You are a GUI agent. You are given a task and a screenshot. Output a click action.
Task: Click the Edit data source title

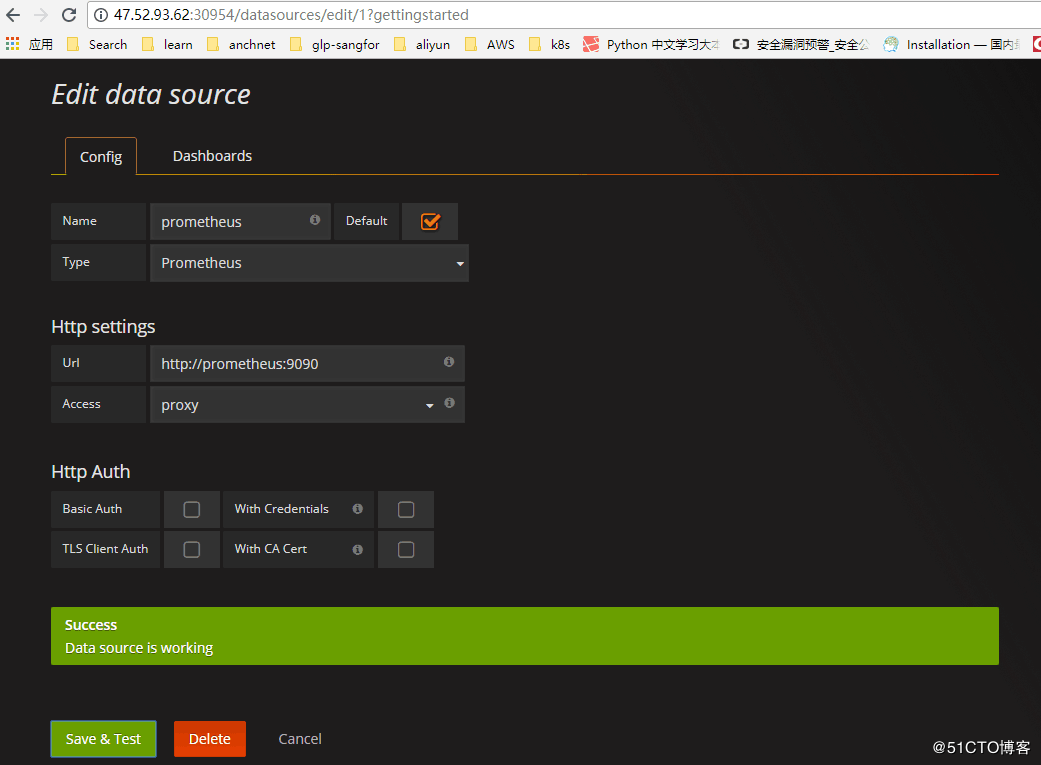[151, 94]
